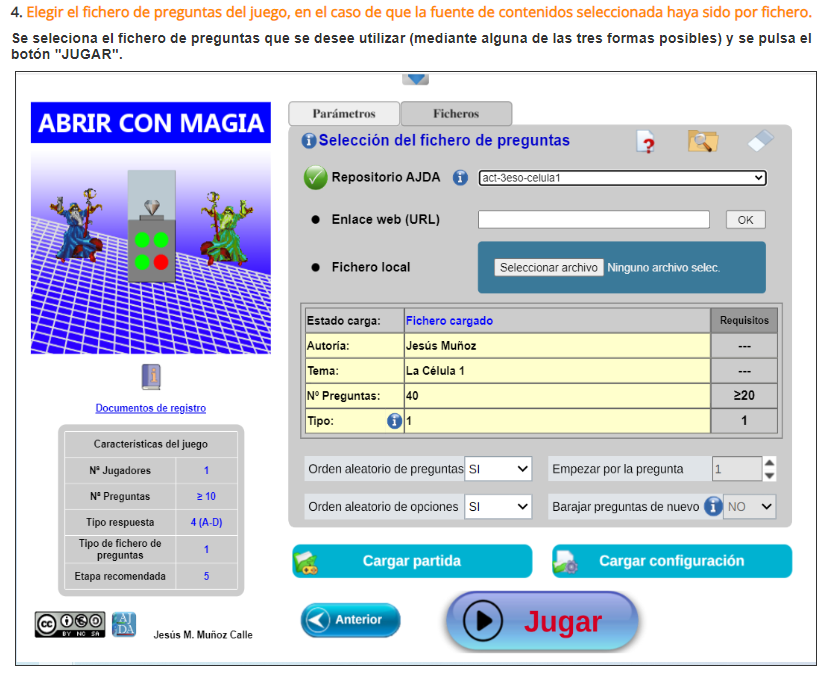
Task: Open the act-3eso-celula1 repository dropdown
Action: [622, 178]
